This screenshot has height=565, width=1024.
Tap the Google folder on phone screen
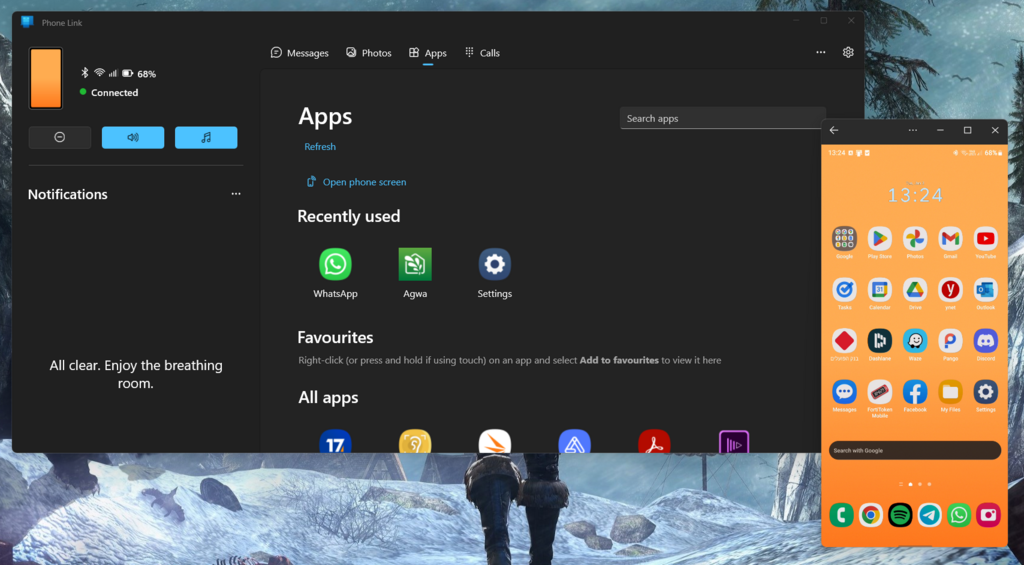click(x=844, y=239)
